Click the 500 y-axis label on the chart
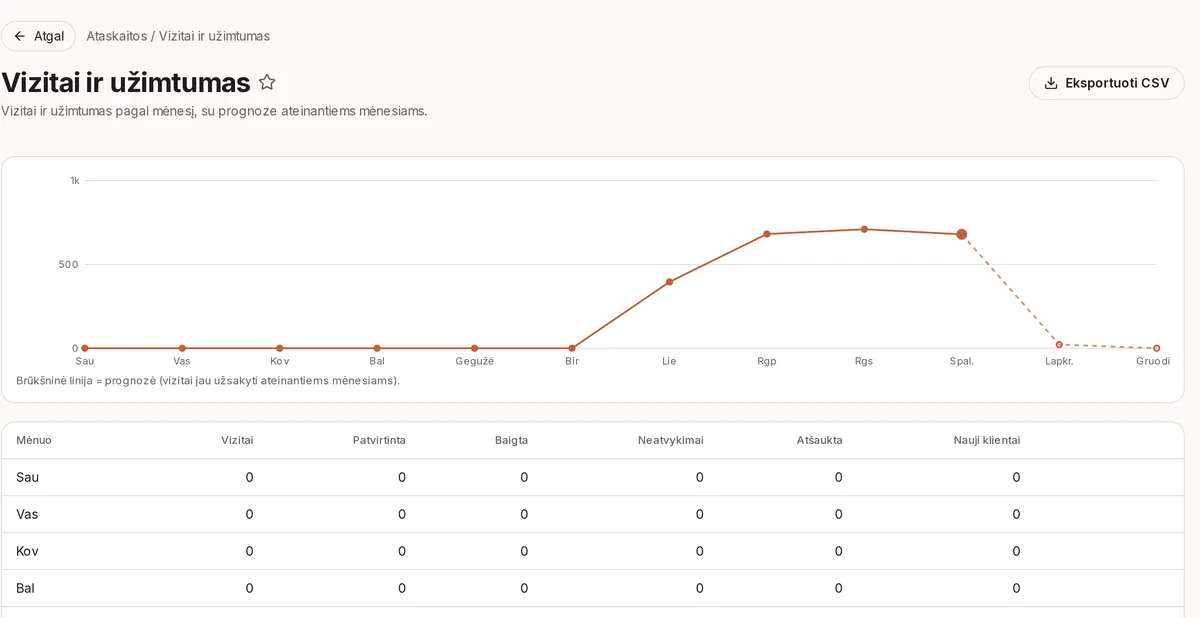The image size is (1200, 618). 69,265
